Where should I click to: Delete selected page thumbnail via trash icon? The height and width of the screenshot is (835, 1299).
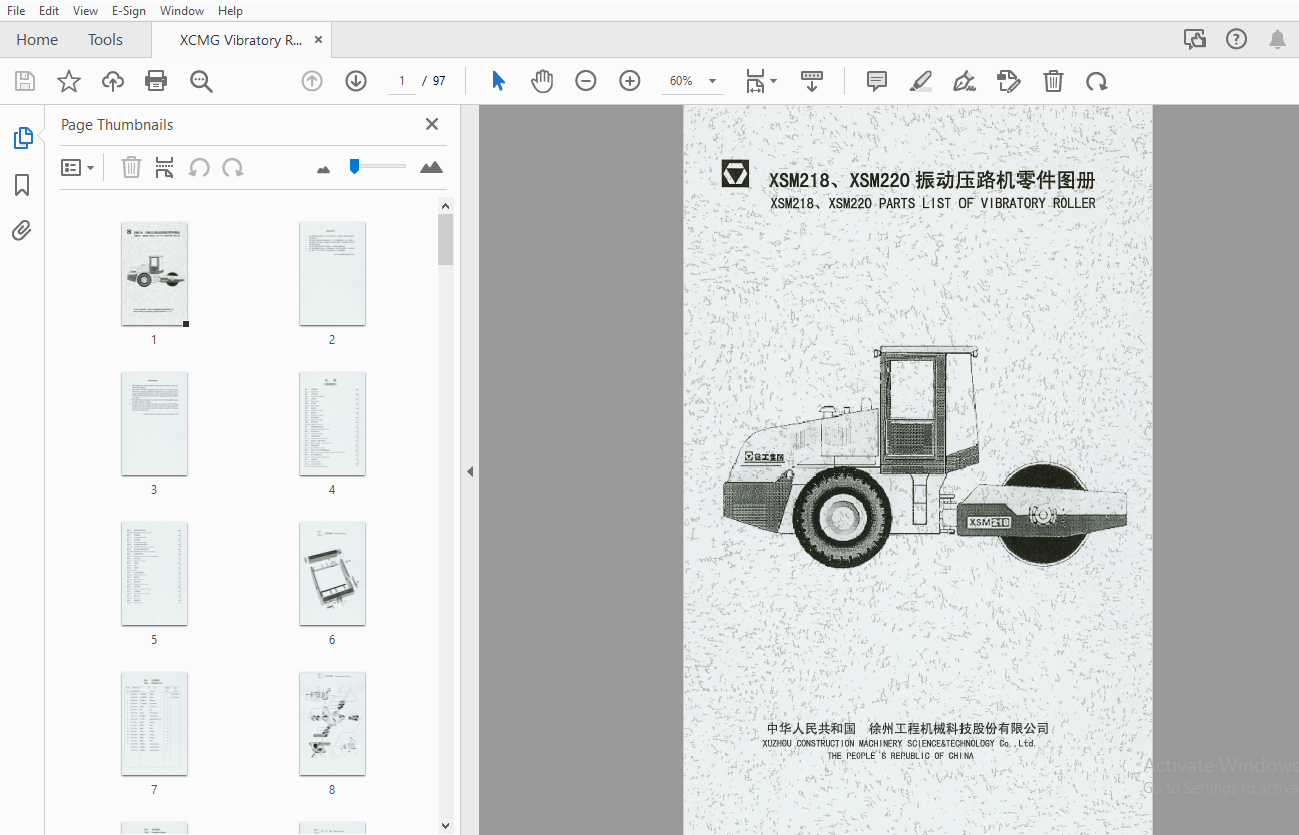tap(131, 167)
